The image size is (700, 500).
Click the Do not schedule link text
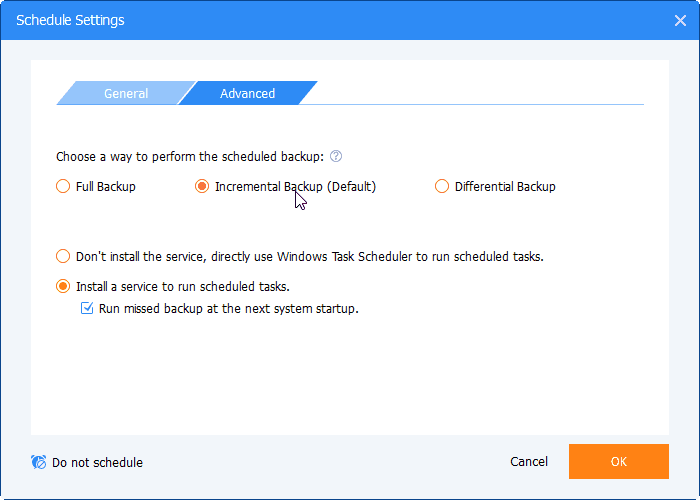click(x=97, y=463)
